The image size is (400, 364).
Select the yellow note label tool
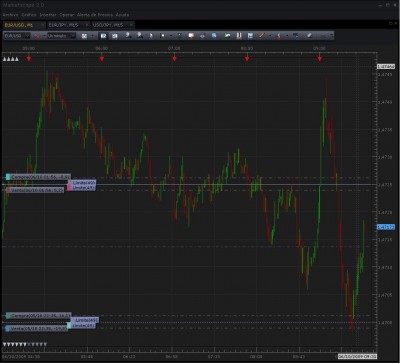191,36
